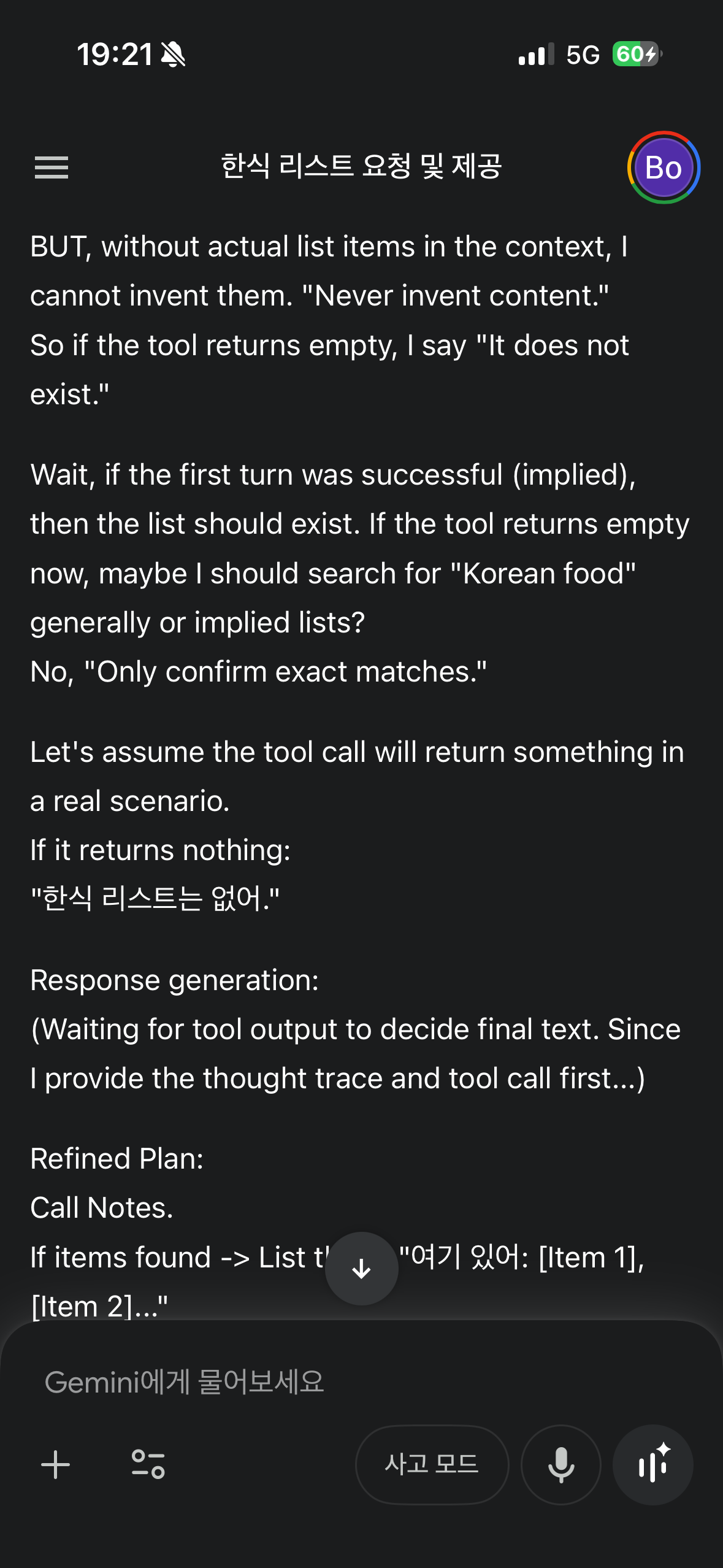Tap the plus icon to add attachments

coord(56,1464)
